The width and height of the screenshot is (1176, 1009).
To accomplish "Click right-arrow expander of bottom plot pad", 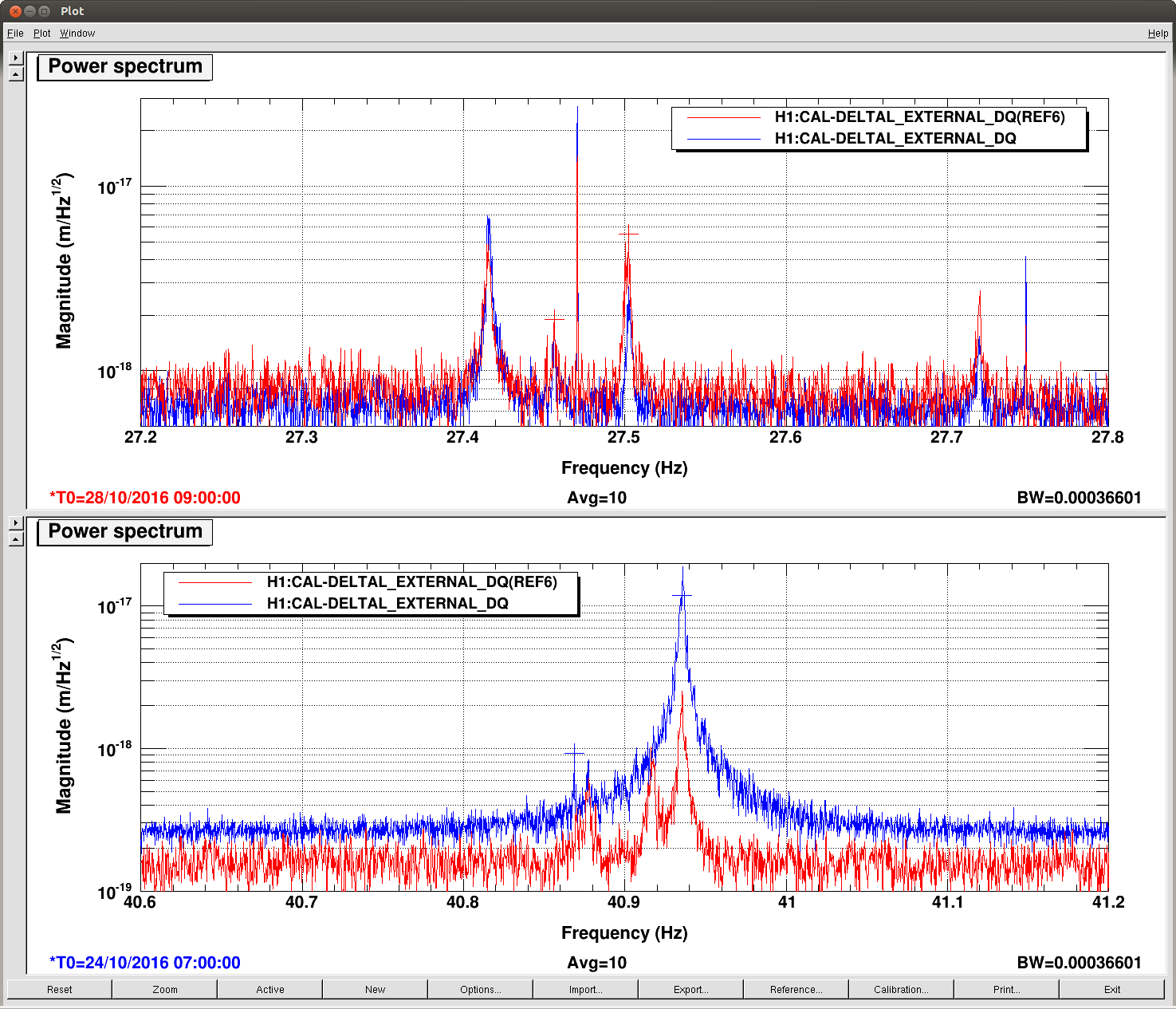I will click(x=16, y=523).
